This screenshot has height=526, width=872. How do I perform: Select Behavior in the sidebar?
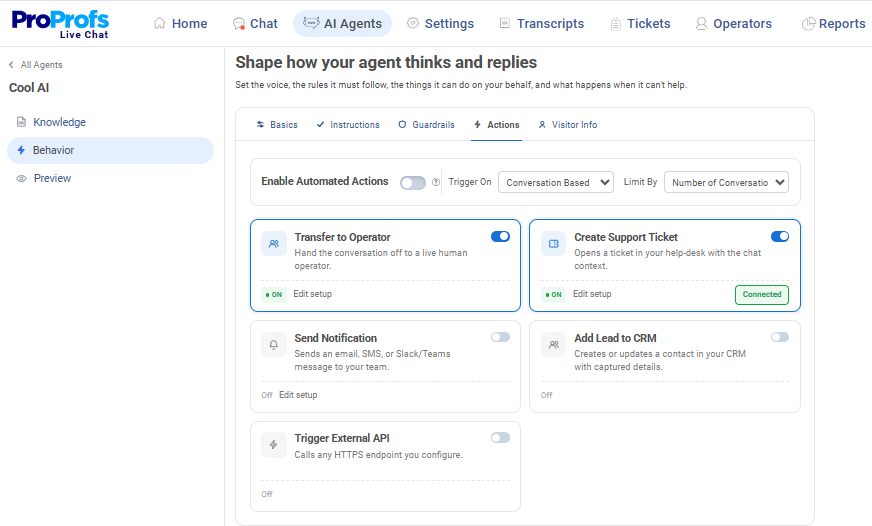(x=110, y=150)
